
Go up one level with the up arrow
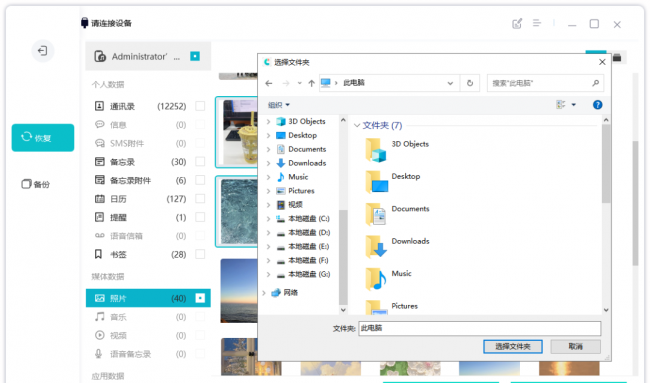click(x=311, y=83)
